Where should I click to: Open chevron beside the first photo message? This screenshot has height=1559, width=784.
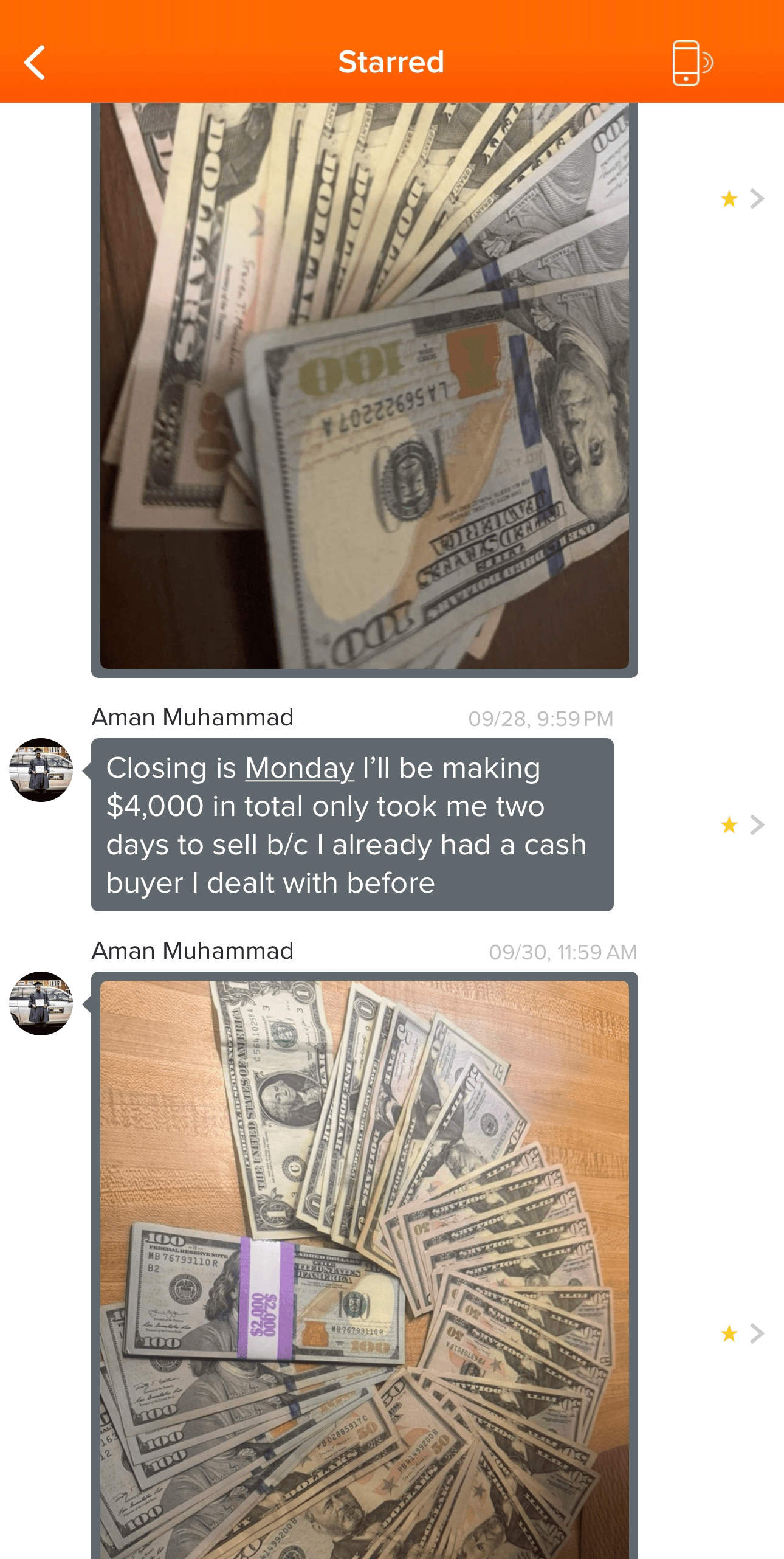(x=757, y=199)
